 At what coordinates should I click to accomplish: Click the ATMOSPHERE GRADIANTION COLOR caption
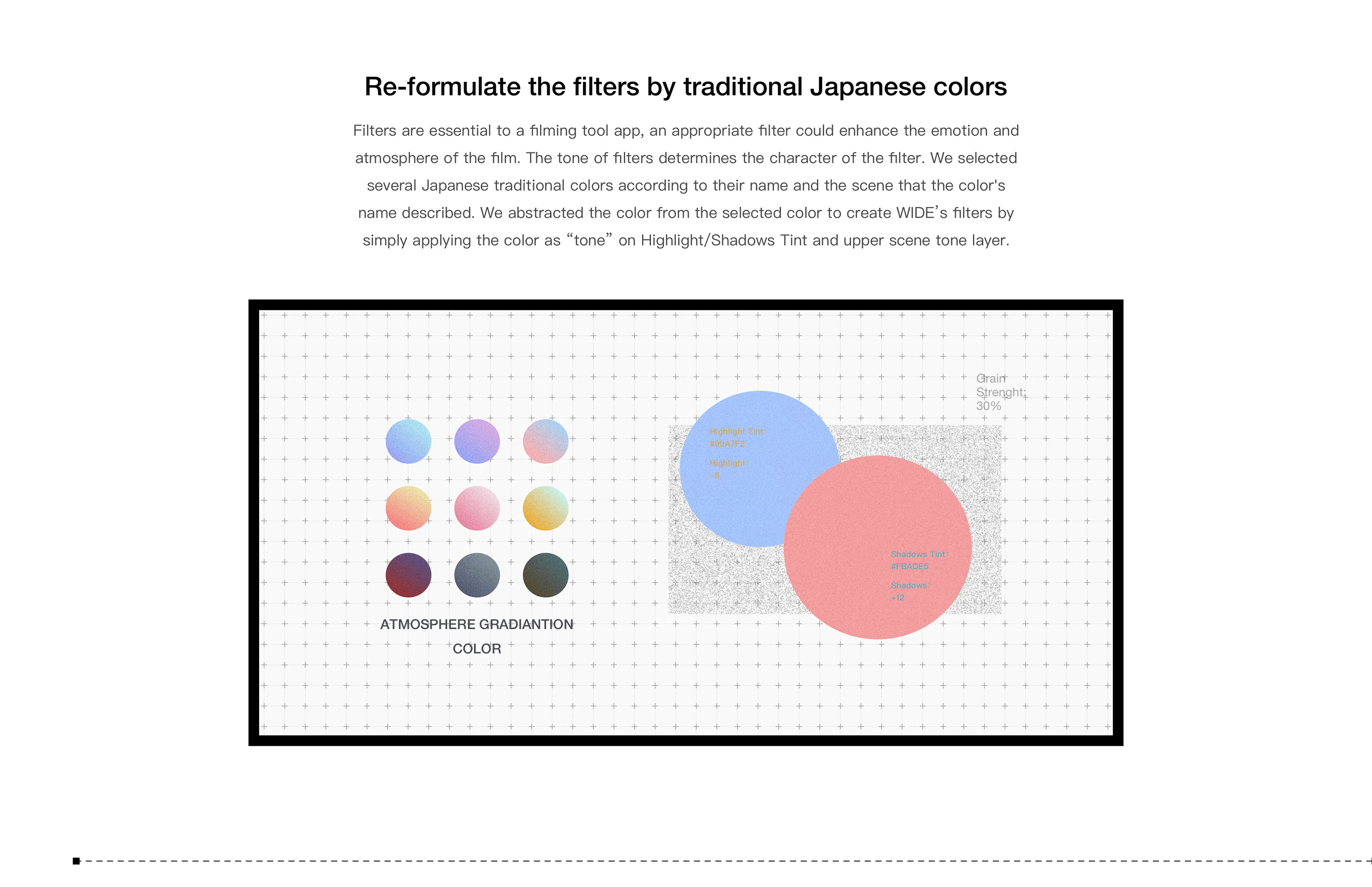[477, 636]
